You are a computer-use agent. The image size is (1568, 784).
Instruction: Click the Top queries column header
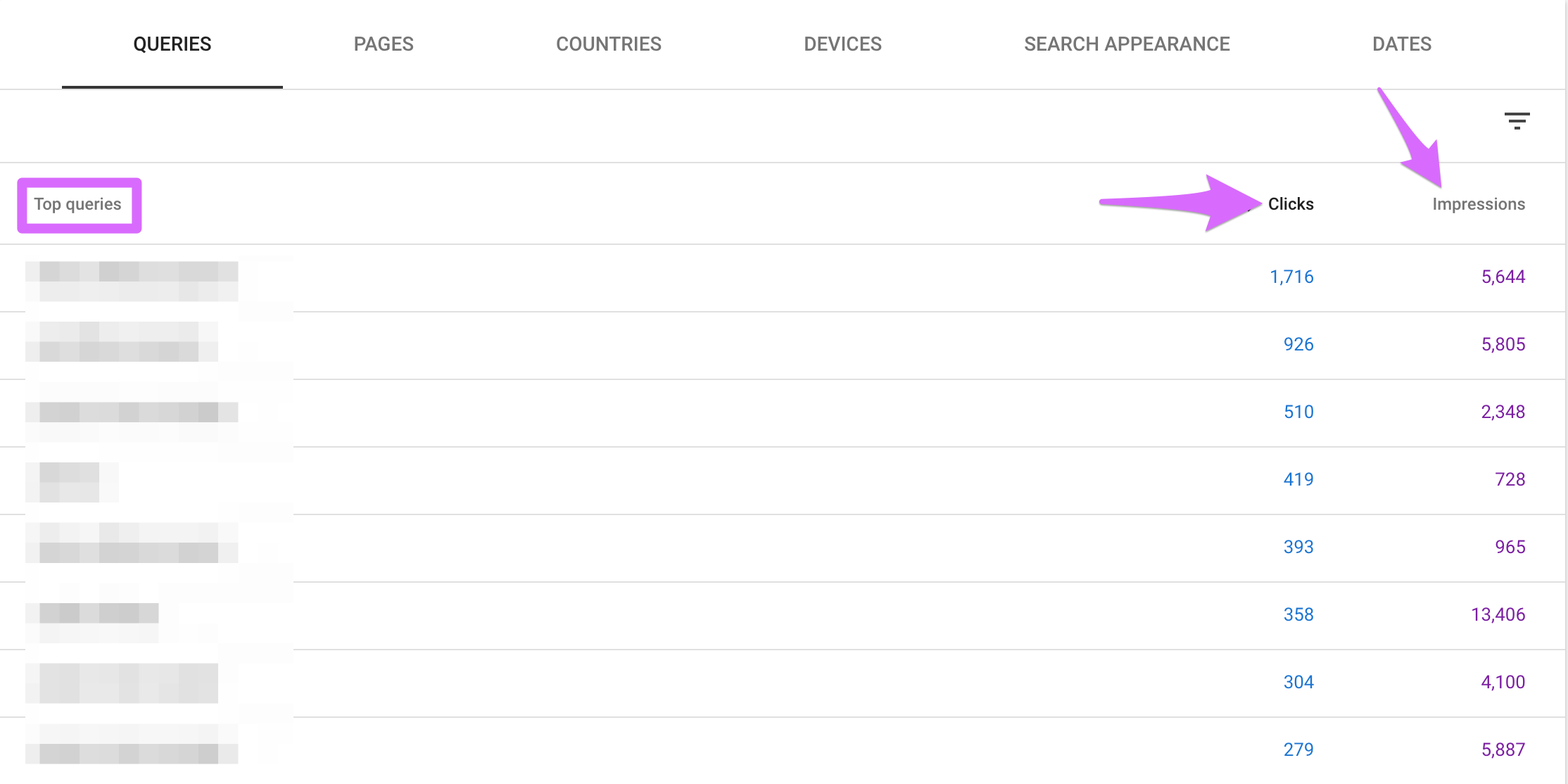(x=78, y=204)
